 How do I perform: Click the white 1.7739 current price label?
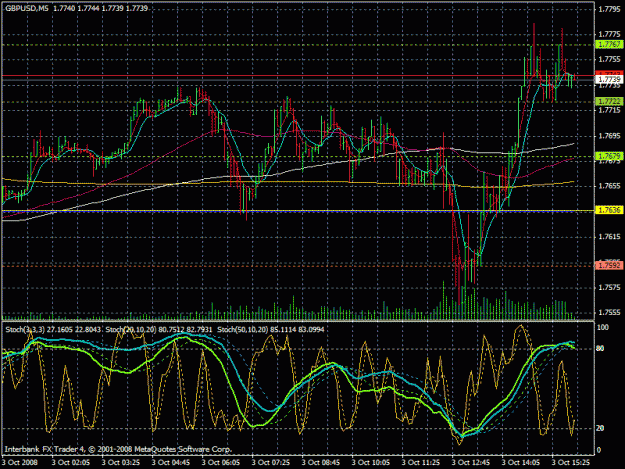tap(609, 80)
